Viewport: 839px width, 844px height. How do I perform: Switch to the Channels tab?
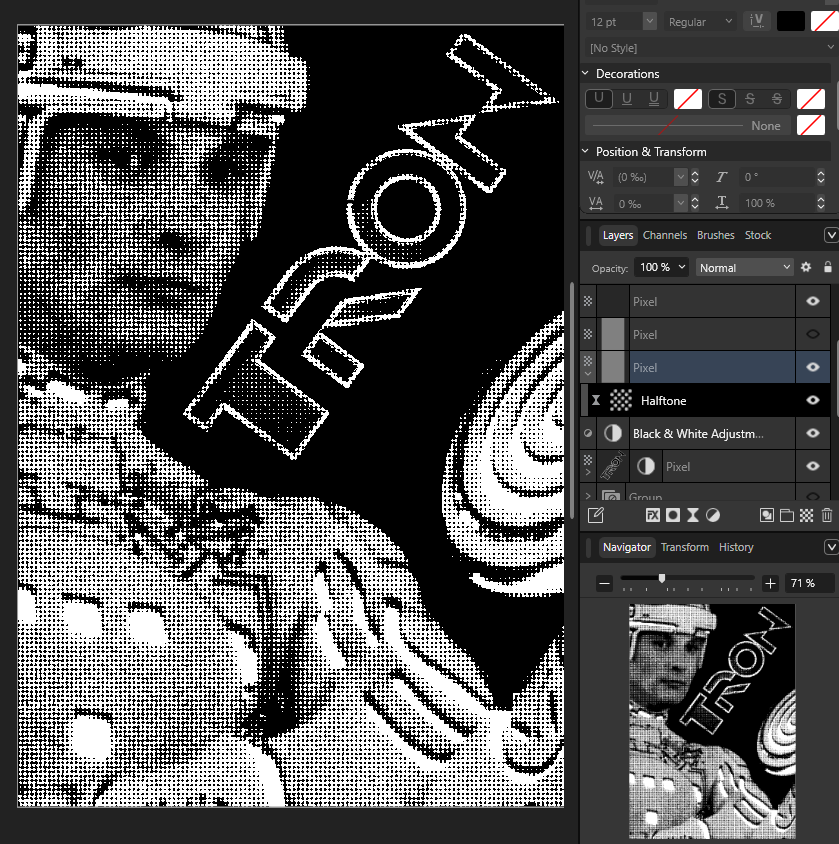[x=665, y=235]
